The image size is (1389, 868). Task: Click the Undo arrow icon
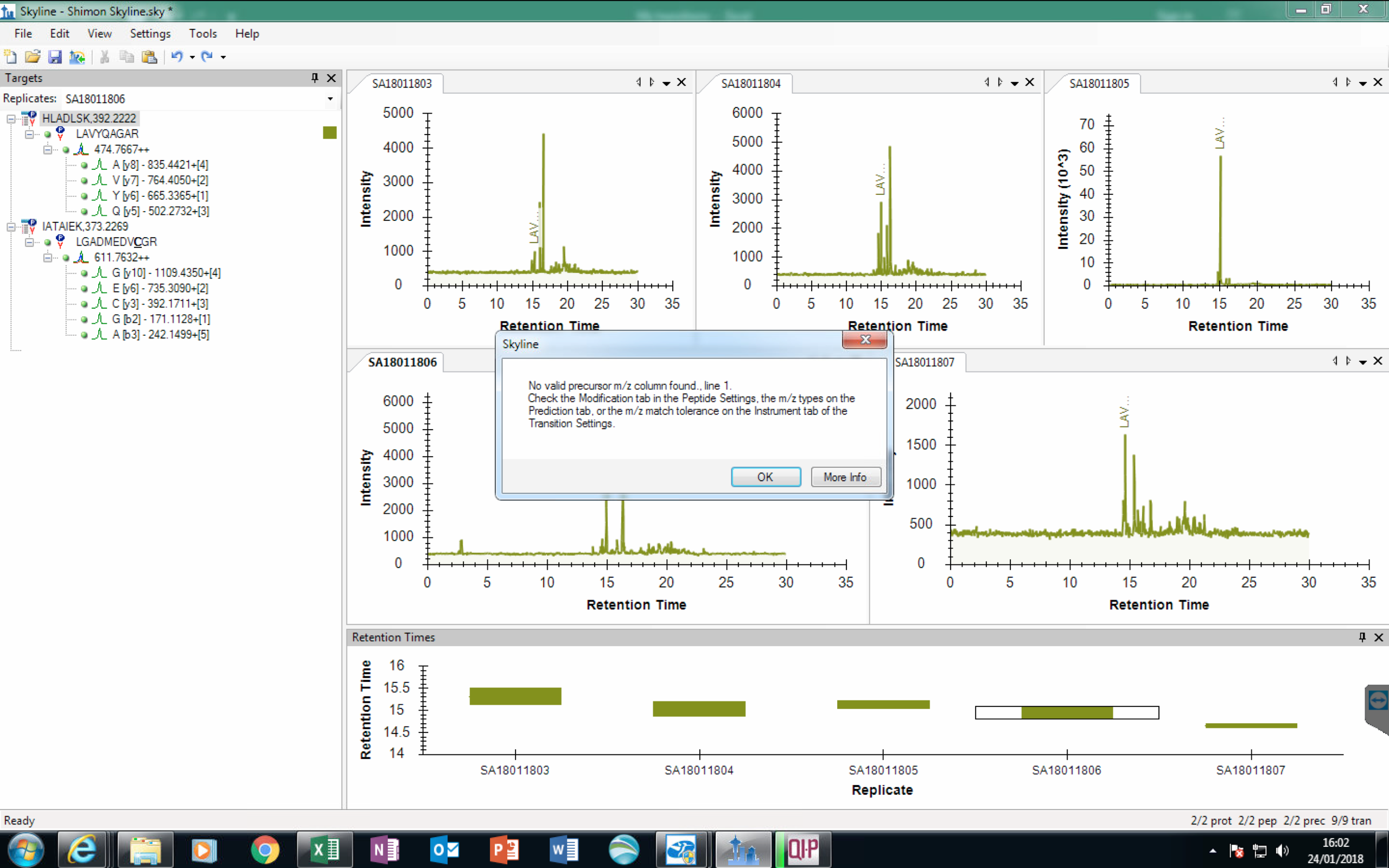point(177,57)
